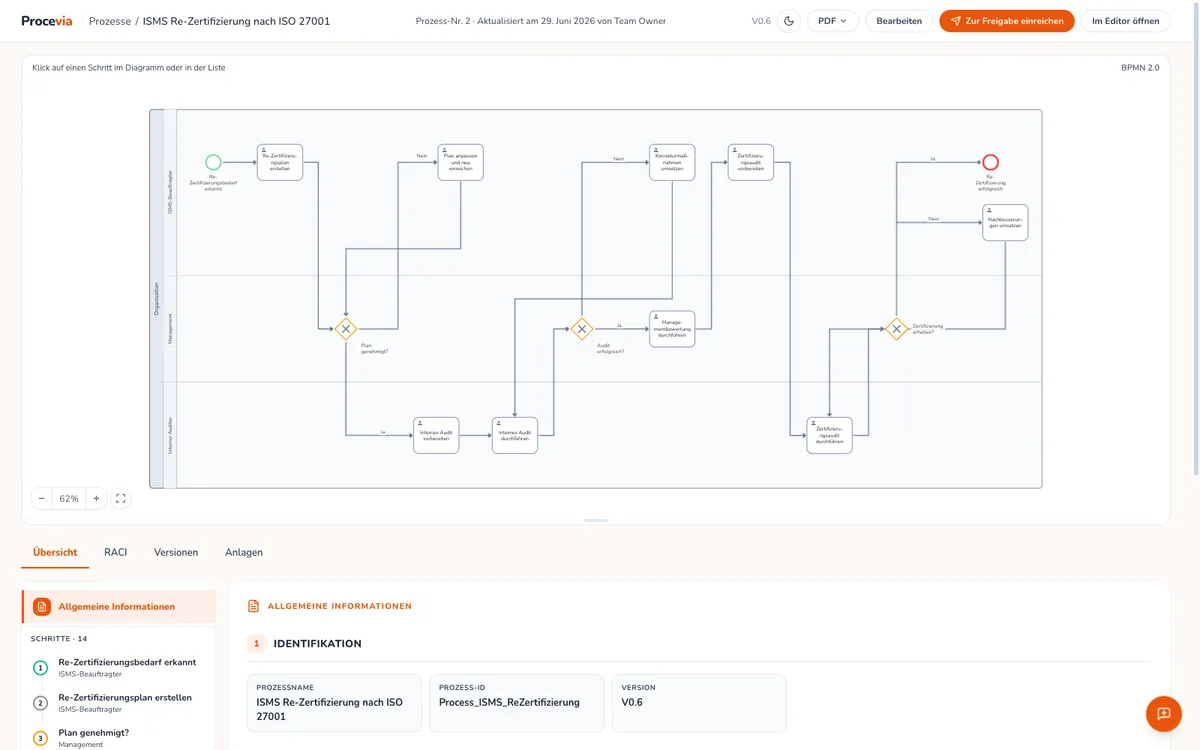The image size is (1200, 750).
Task: Select the 'Internes Audit durchführen' task box
Action: coord(515,435)
